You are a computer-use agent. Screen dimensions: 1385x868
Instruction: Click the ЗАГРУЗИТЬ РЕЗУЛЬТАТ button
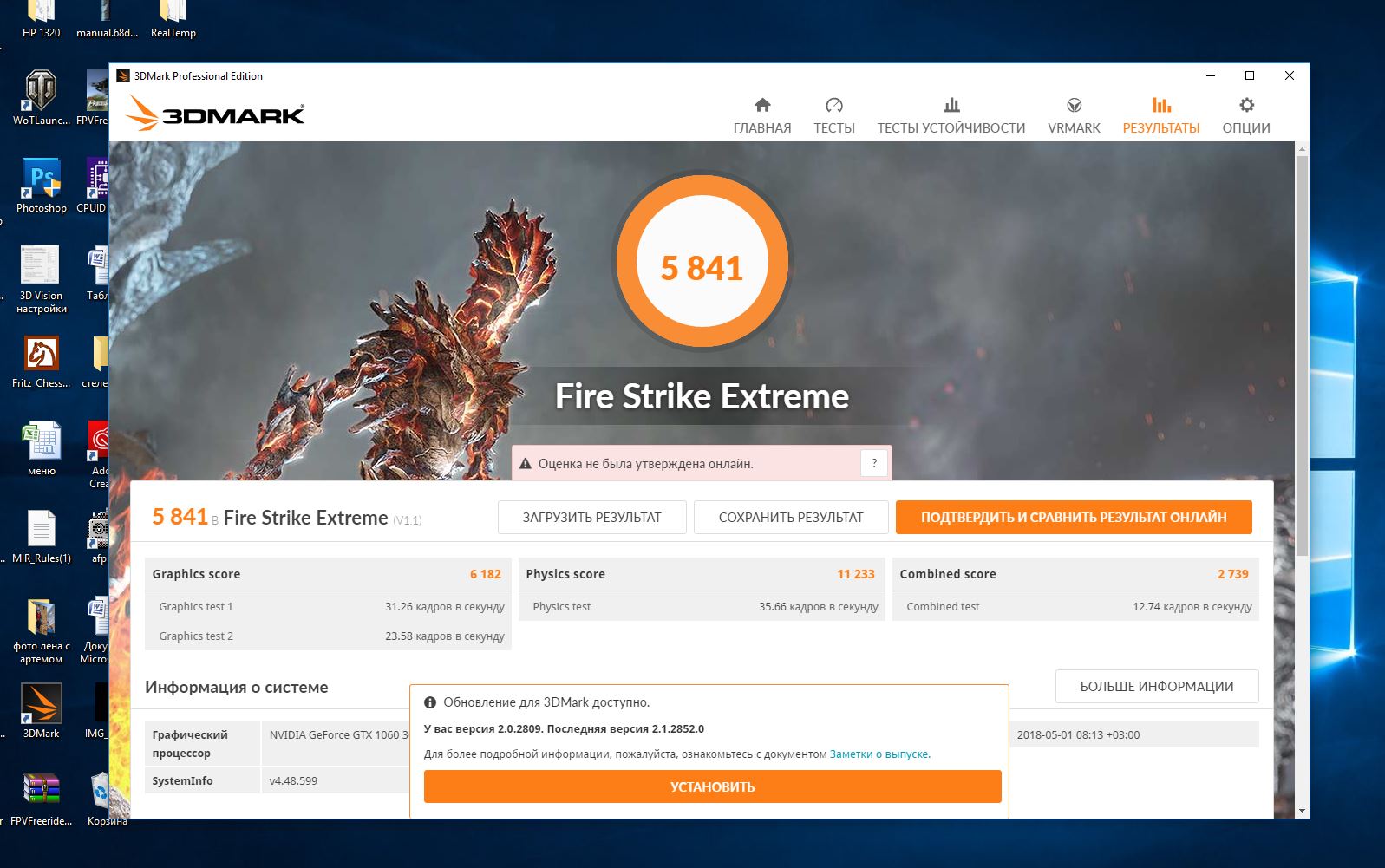pos(592,517)
